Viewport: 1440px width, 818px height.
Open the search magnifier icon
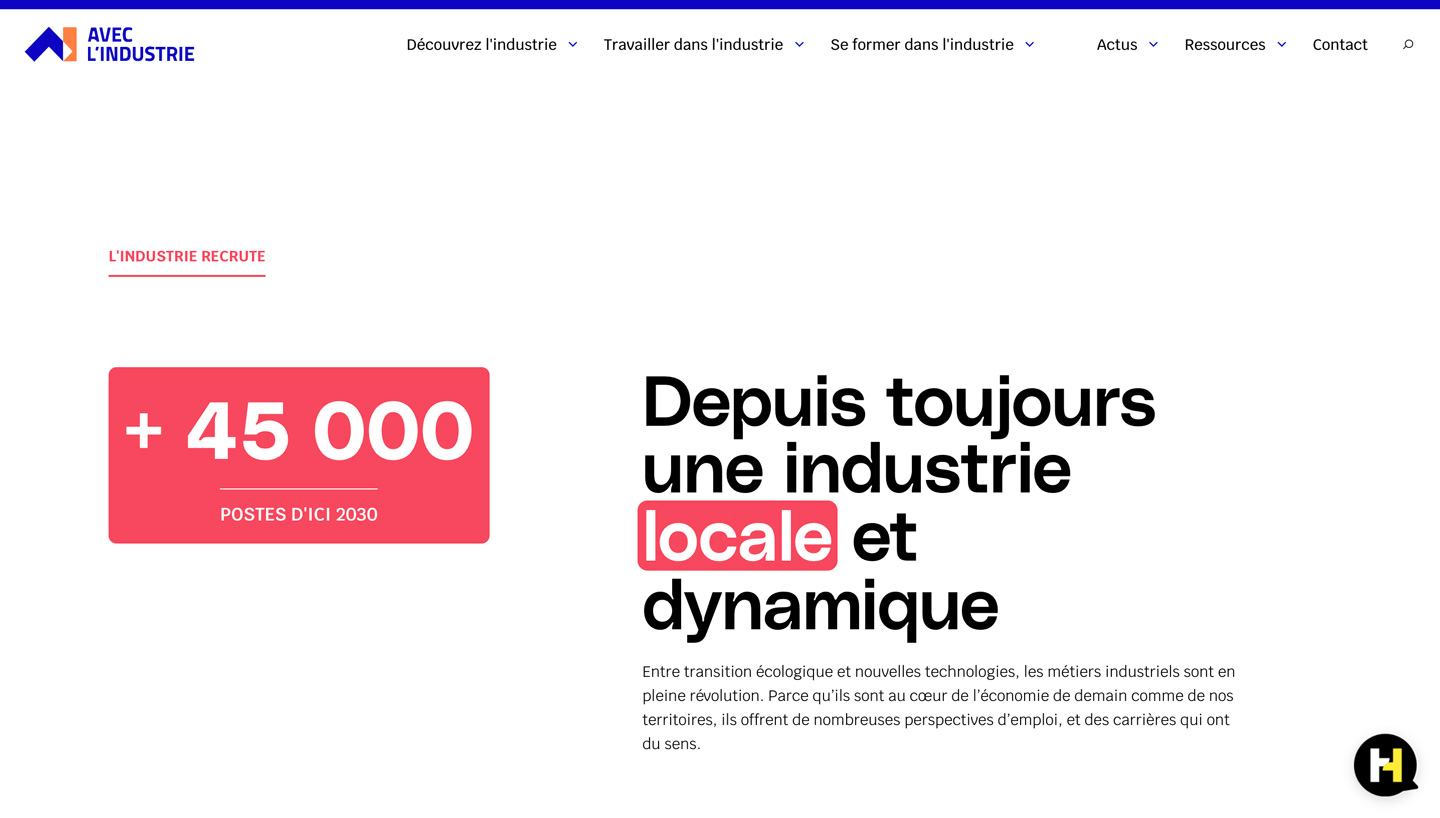(x=1408, y=44)
